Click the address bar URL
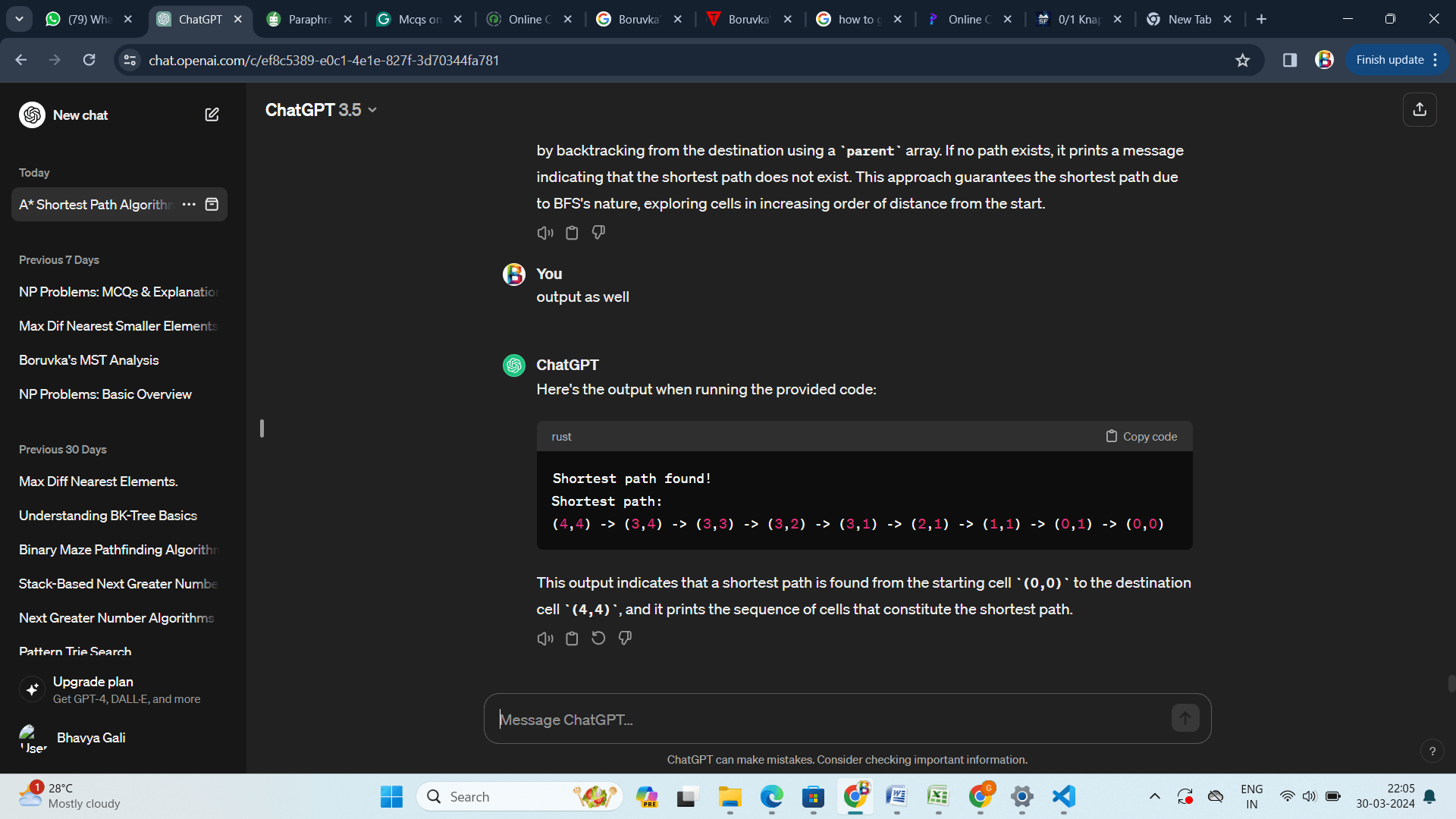Image resolution: width=1456 pixels, height=819 pixels. pyautogui.click(x=324, y=60)
